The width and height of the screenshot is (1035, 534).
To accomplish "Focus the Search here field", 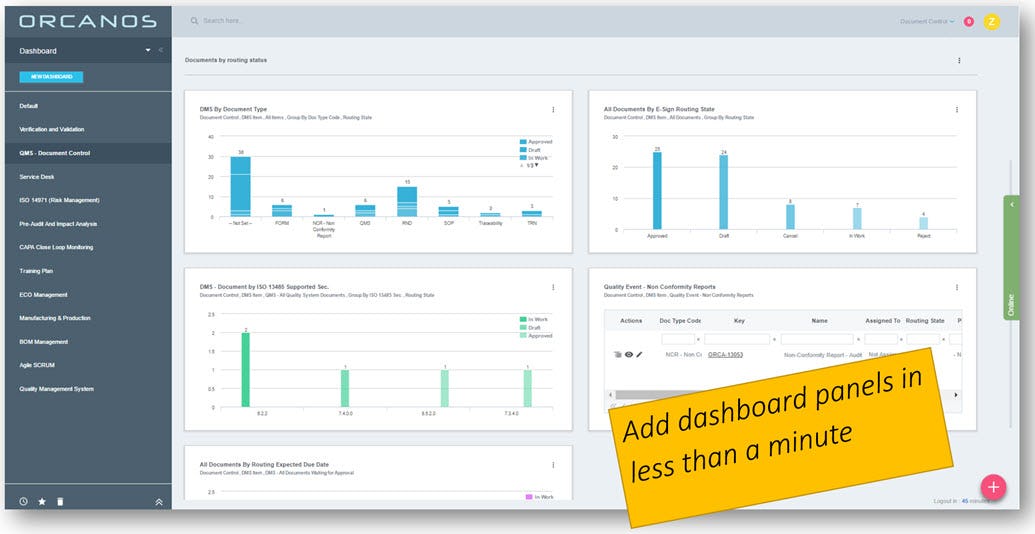I will pos(222,21).
